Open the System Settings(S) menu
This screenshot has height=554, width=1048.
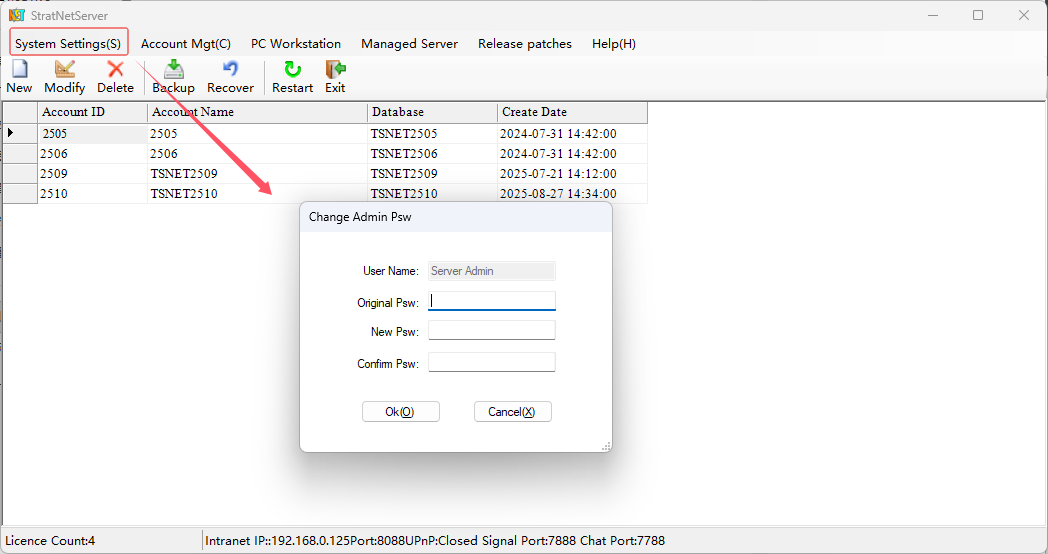68,43
